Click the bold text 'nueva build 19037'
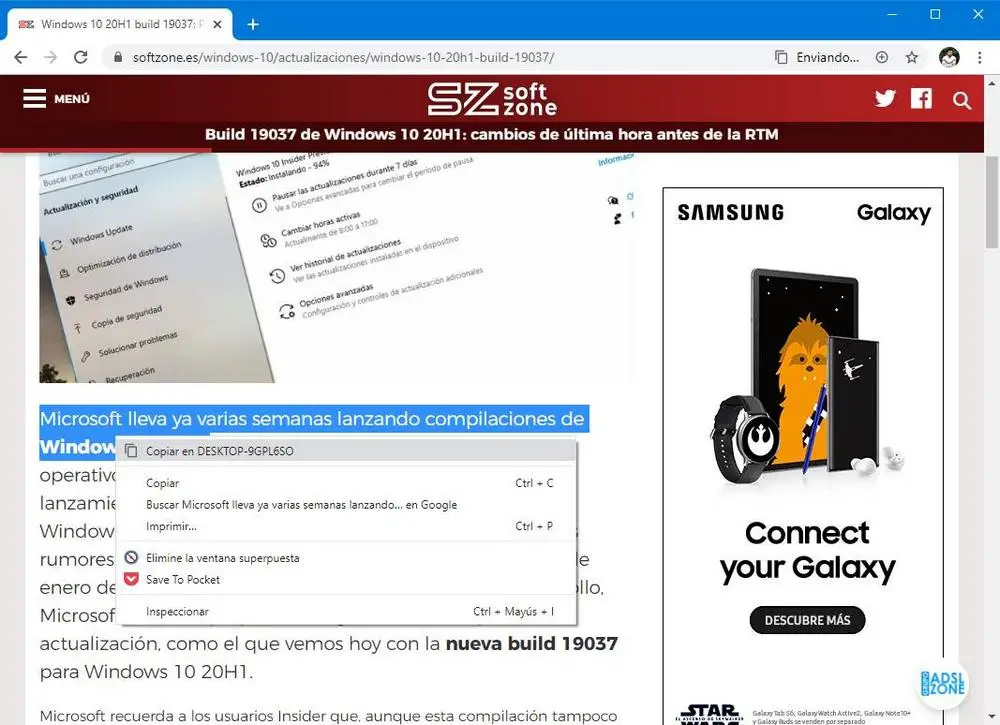 pos(532,643)
